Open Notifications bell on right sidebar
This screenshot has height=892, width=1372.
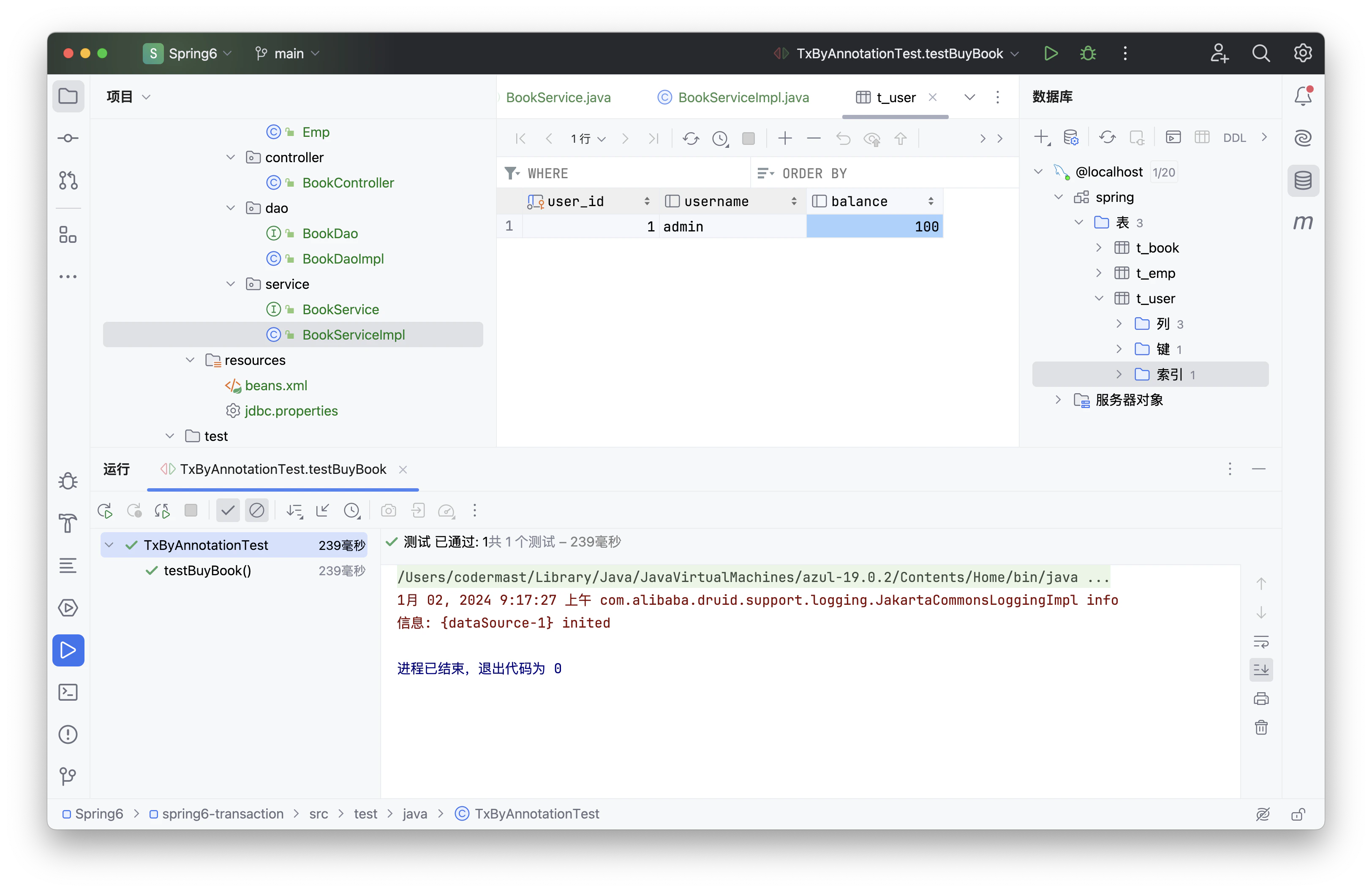(1303, 96)
